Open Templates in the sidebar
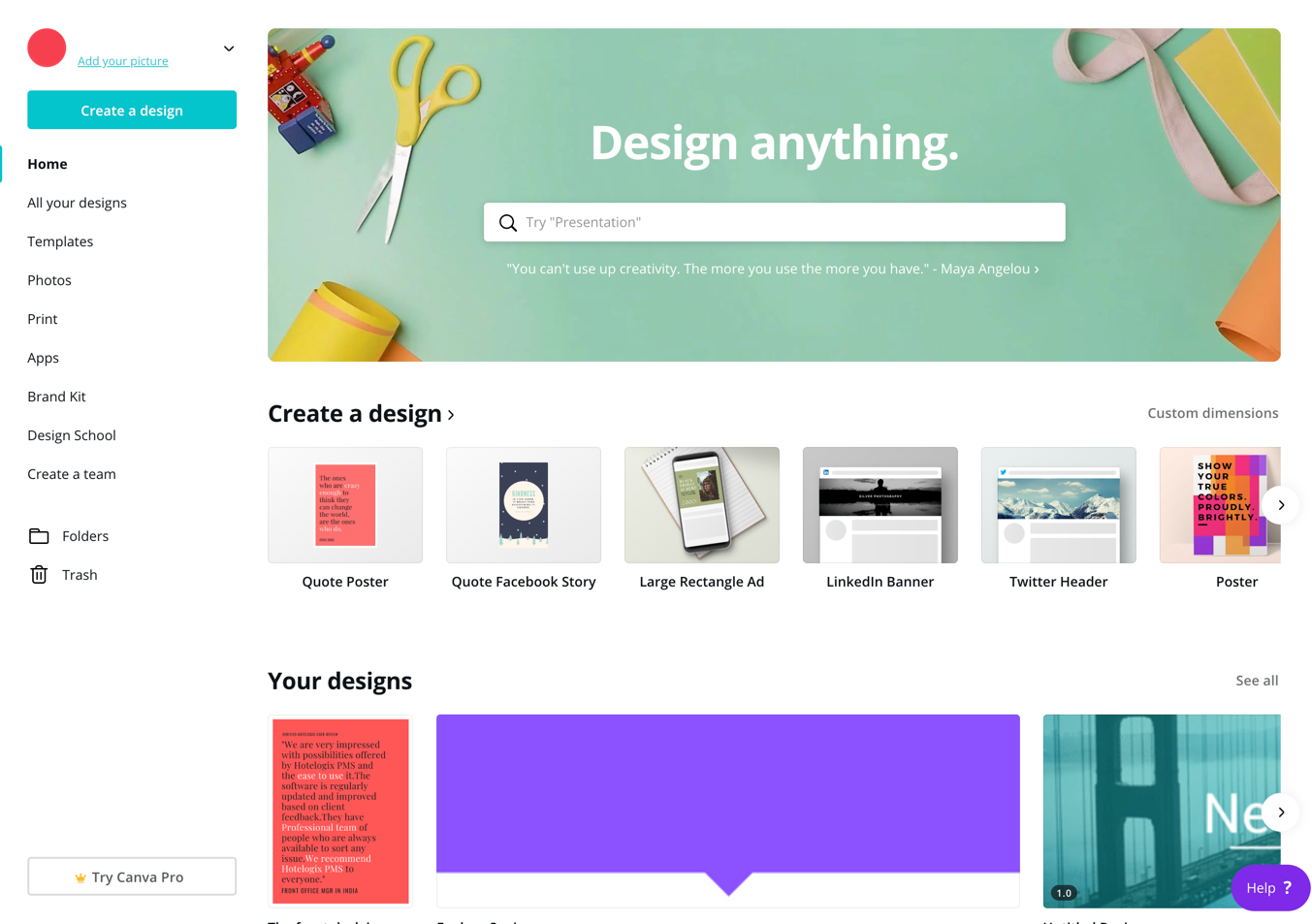 tap(60, 241)
